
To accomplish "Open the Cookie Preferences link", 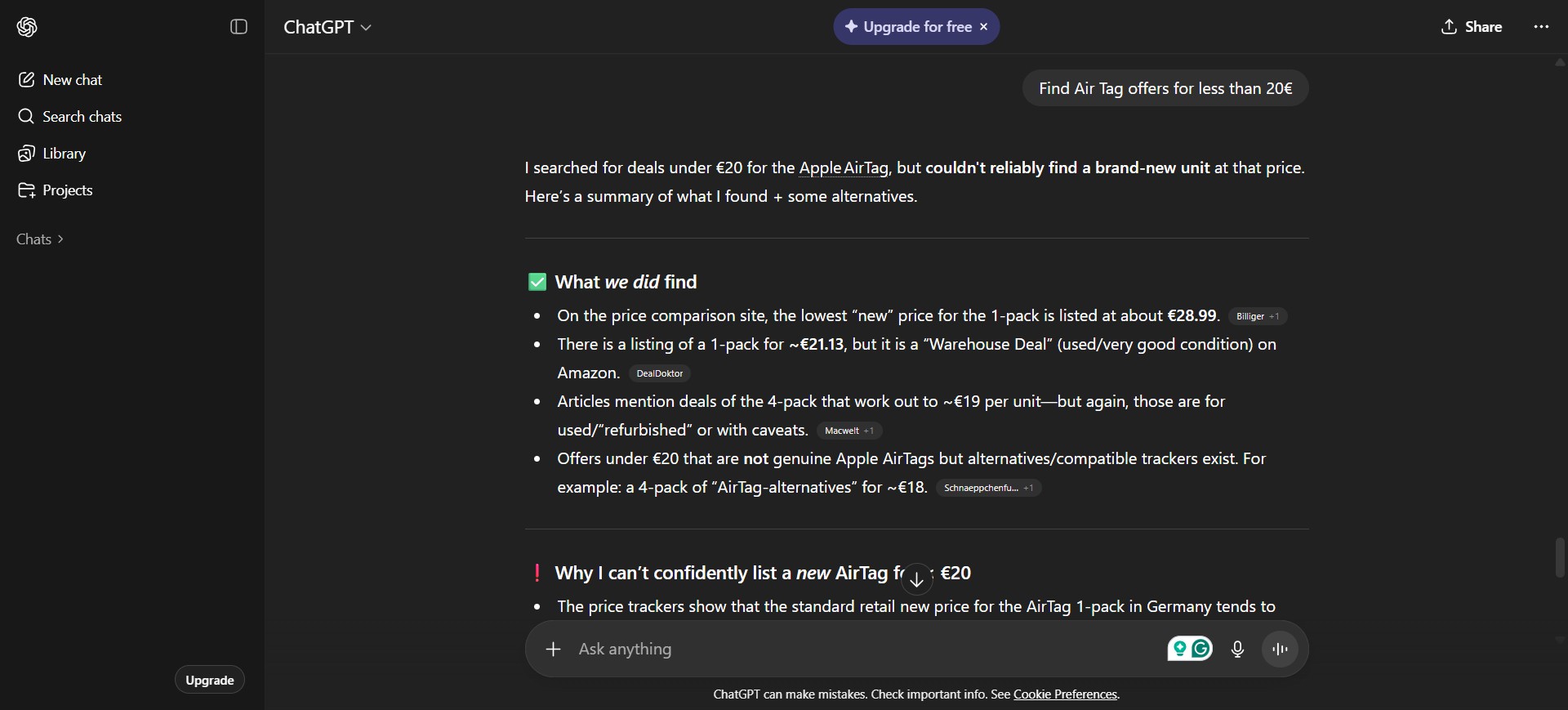I will tap(1066, 694).
